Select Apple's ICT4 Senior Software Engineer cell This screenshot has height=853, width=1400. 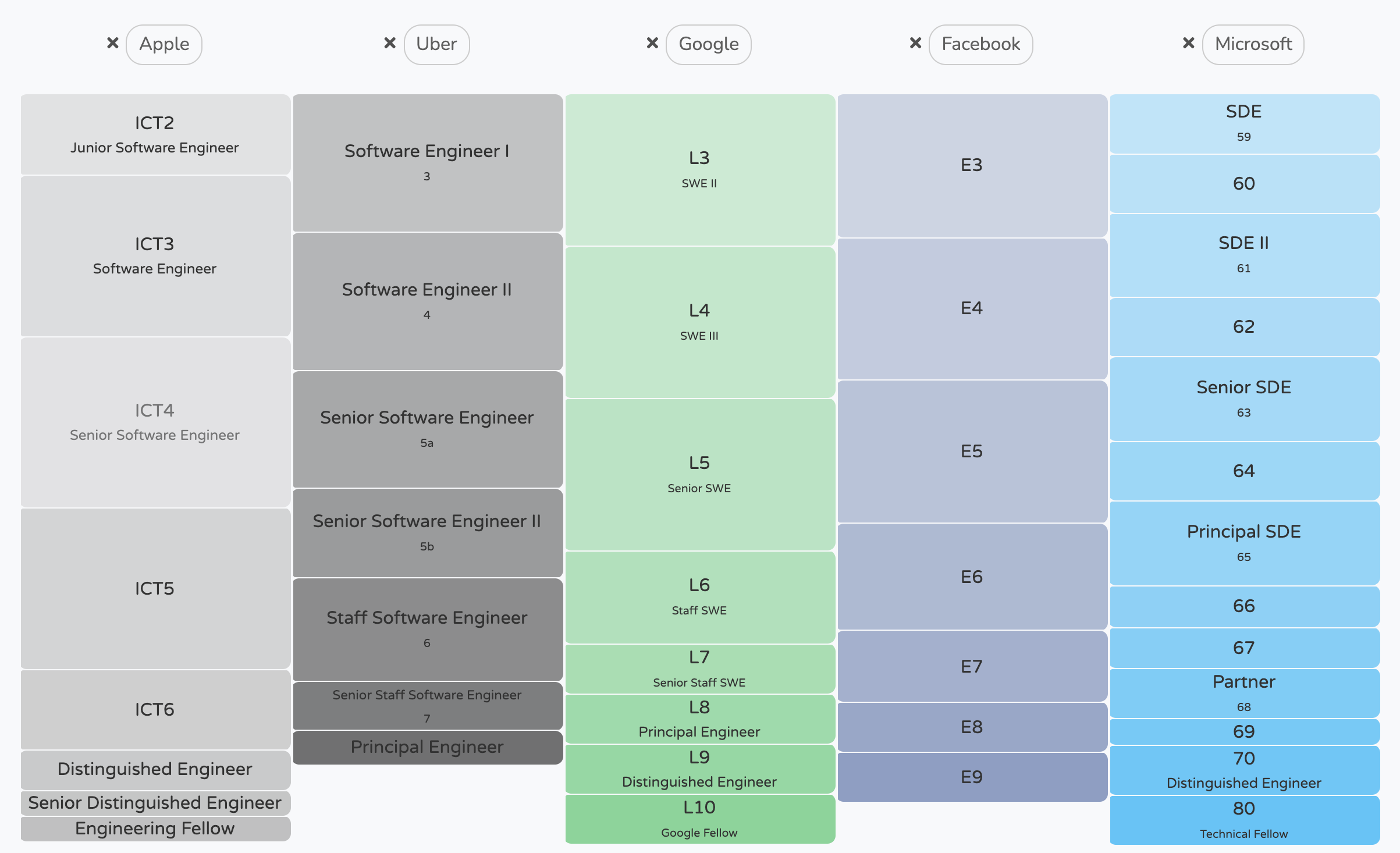click(155, 422)
